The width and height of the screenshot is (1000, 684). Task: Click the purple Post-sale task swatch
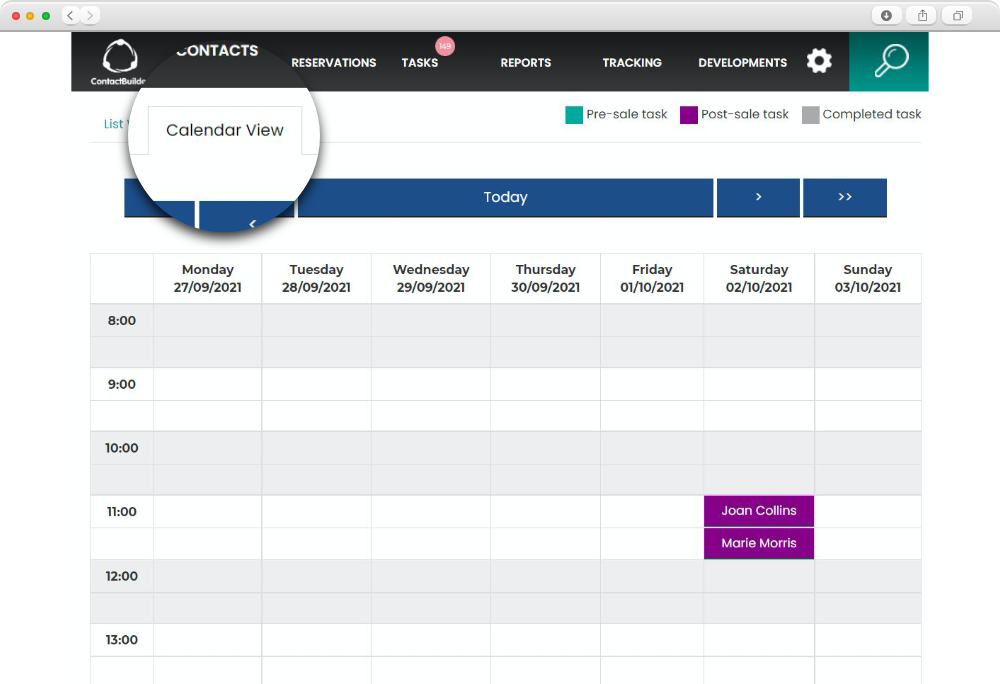688,115
